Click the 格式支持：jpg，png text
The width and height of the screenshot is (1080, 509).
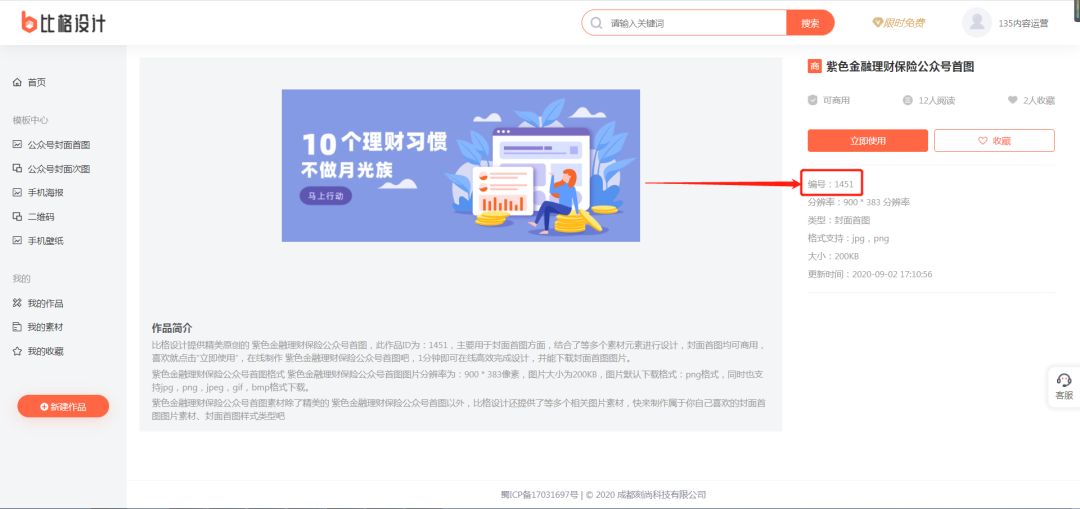click(849, 238)
